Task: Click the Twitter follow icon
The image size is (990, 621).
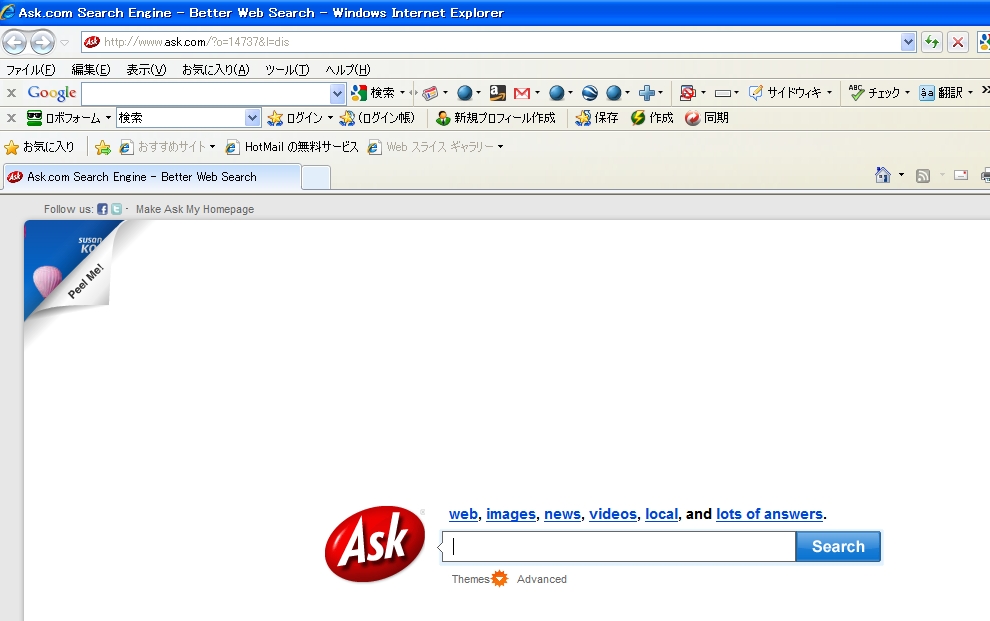Action: (116, 209)
